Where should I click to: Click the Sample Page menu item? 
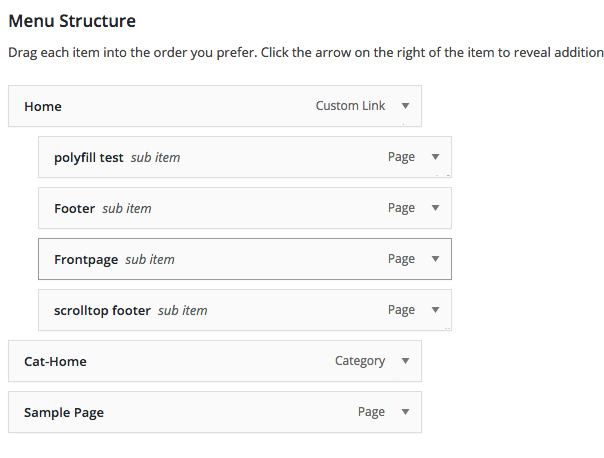click(x=64, y=412)
